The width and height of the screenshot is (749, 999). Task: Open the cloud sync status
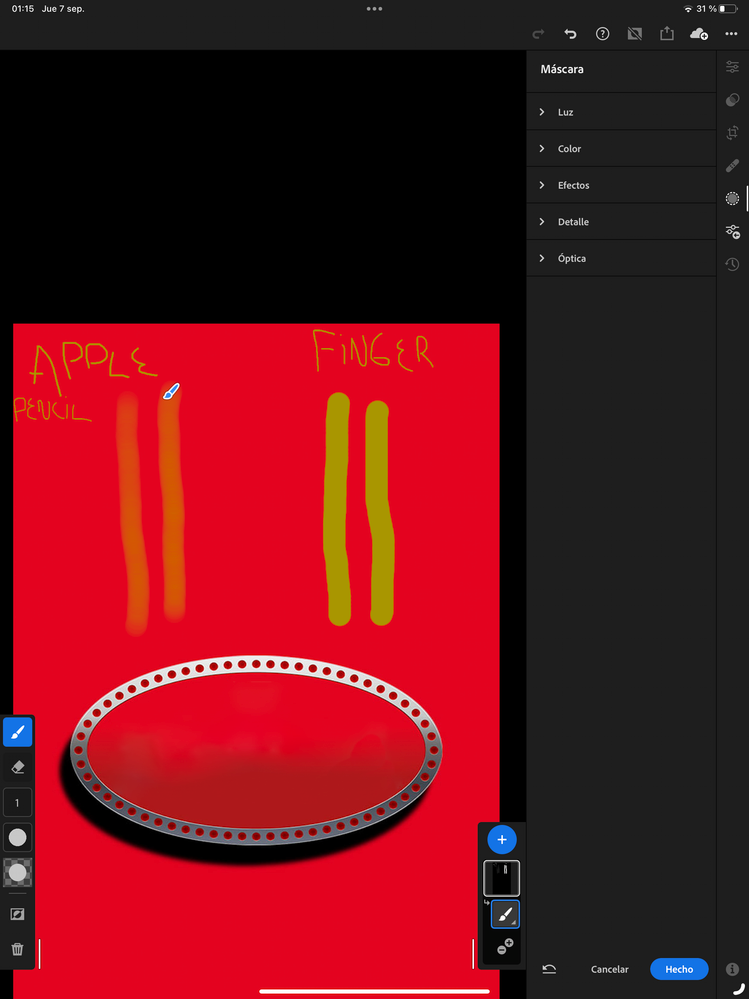click(x=699, y=34)
